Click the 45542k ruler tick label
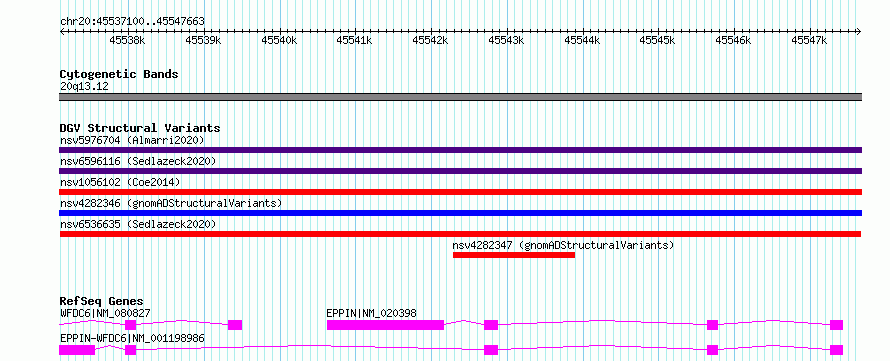The width and height of the screenshot is (890, 361). point(431,40)
